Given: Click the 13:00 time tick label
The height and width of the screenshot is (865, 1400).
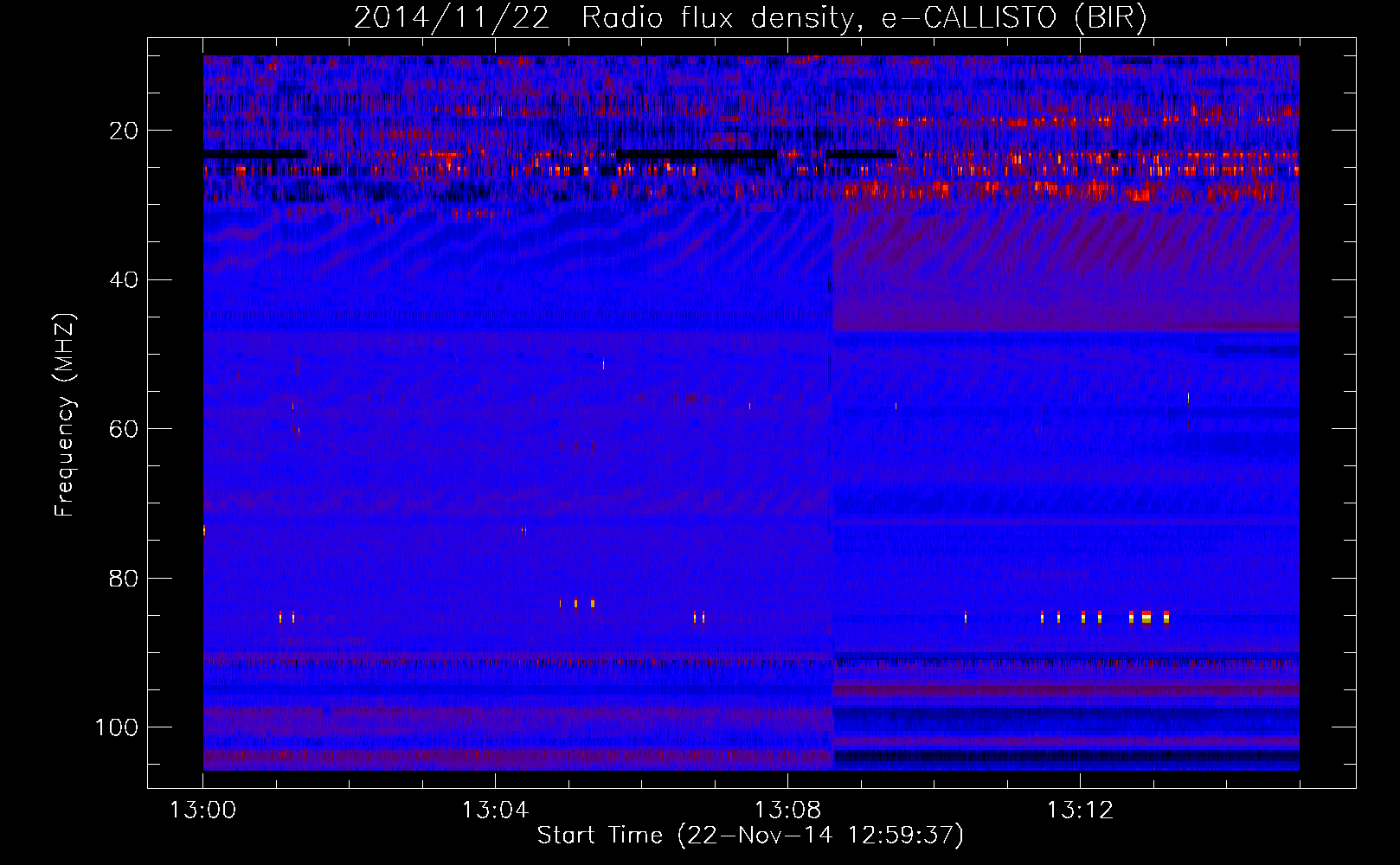Looking at the screenshot, I should coord(202,811).
